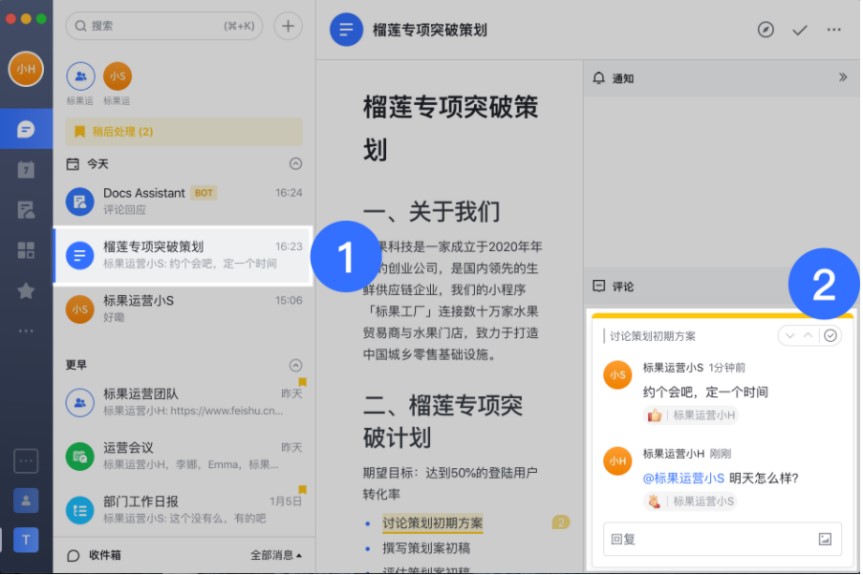This screenshot has width=863, height=575.
Task: Click the 二、榴莲专项突破计划 heading
Action: pos(443,421)
